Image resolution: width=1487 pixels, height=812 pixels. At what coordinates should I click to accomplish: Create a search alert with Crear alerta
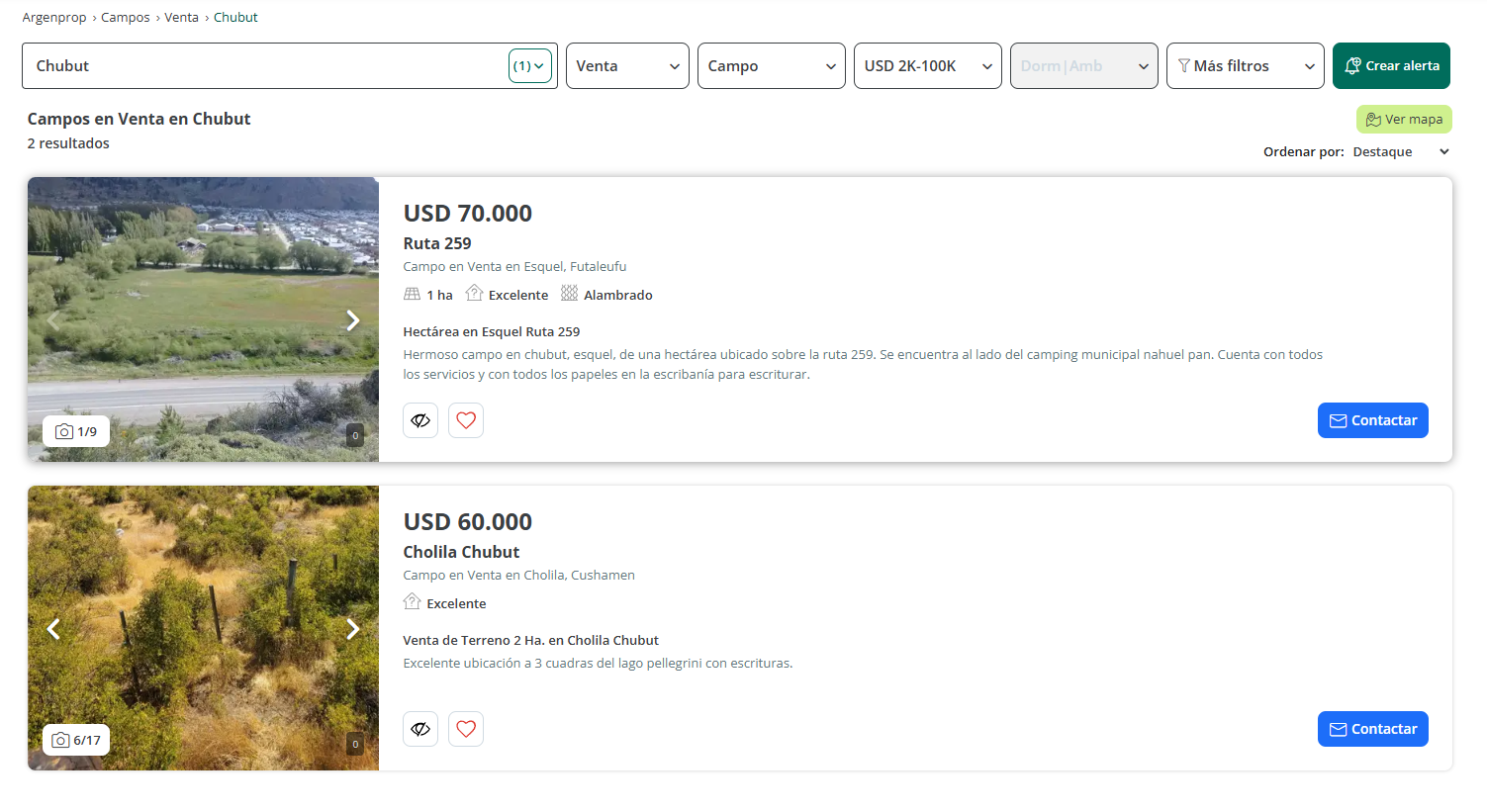[x=1391, y=66]
